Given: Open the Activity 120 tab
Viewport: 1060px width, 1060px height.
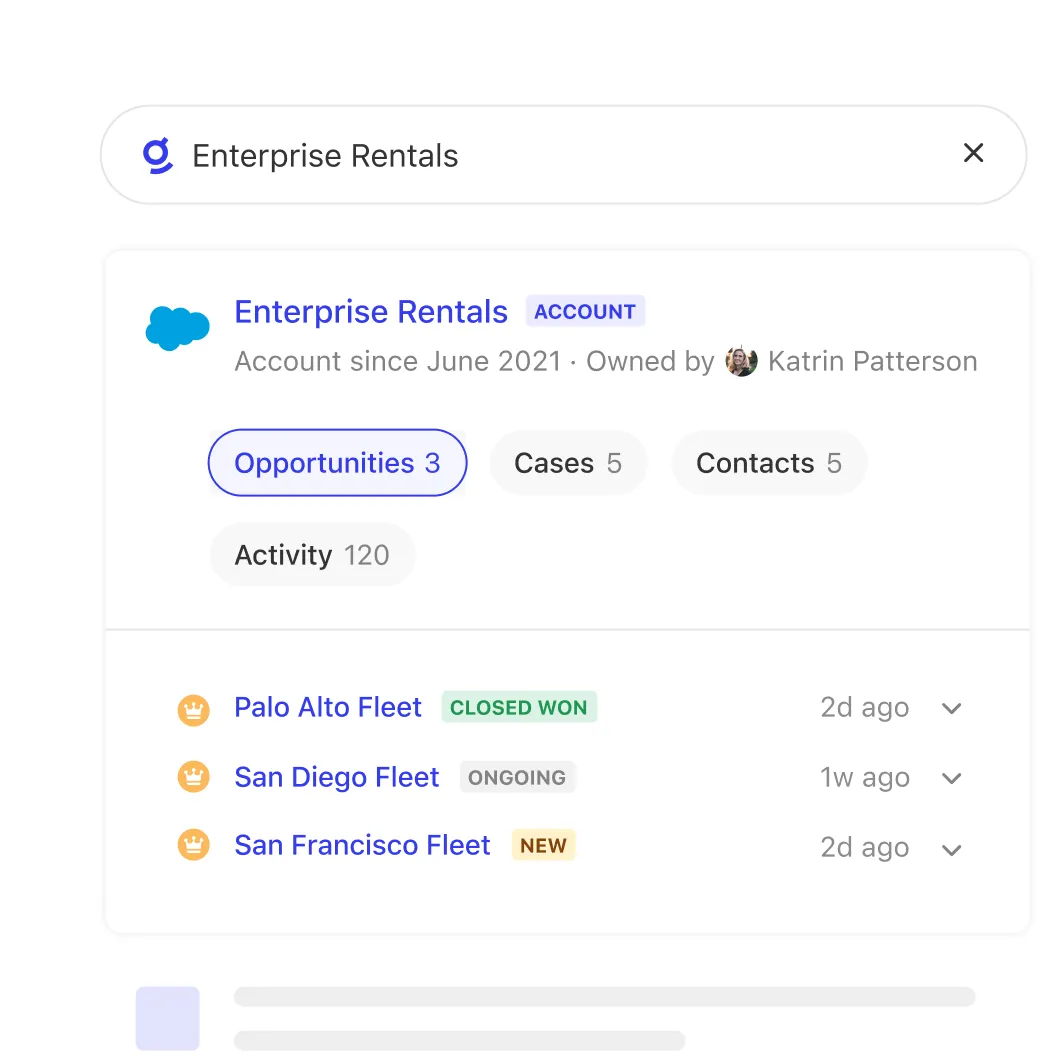Looking at the screenshot, I should pyautogui.click(x=312, y=554).
